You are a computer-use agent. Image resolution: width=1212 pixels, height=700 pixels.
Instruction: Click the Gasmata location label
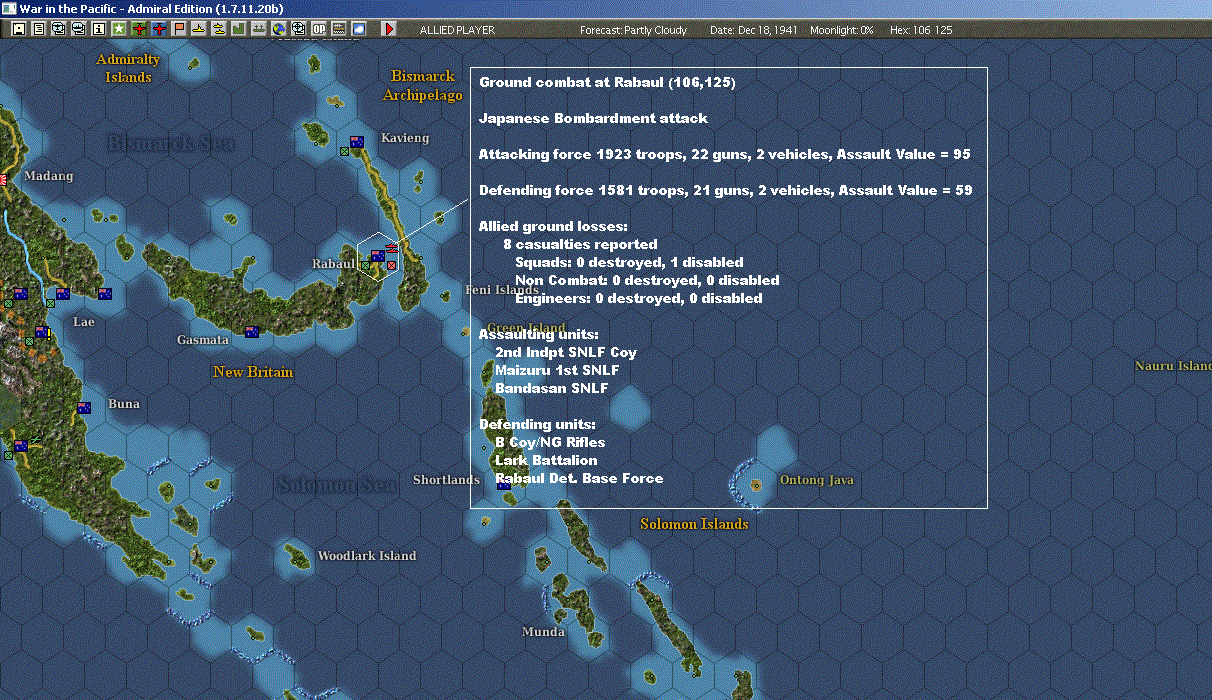coord(203,340)
